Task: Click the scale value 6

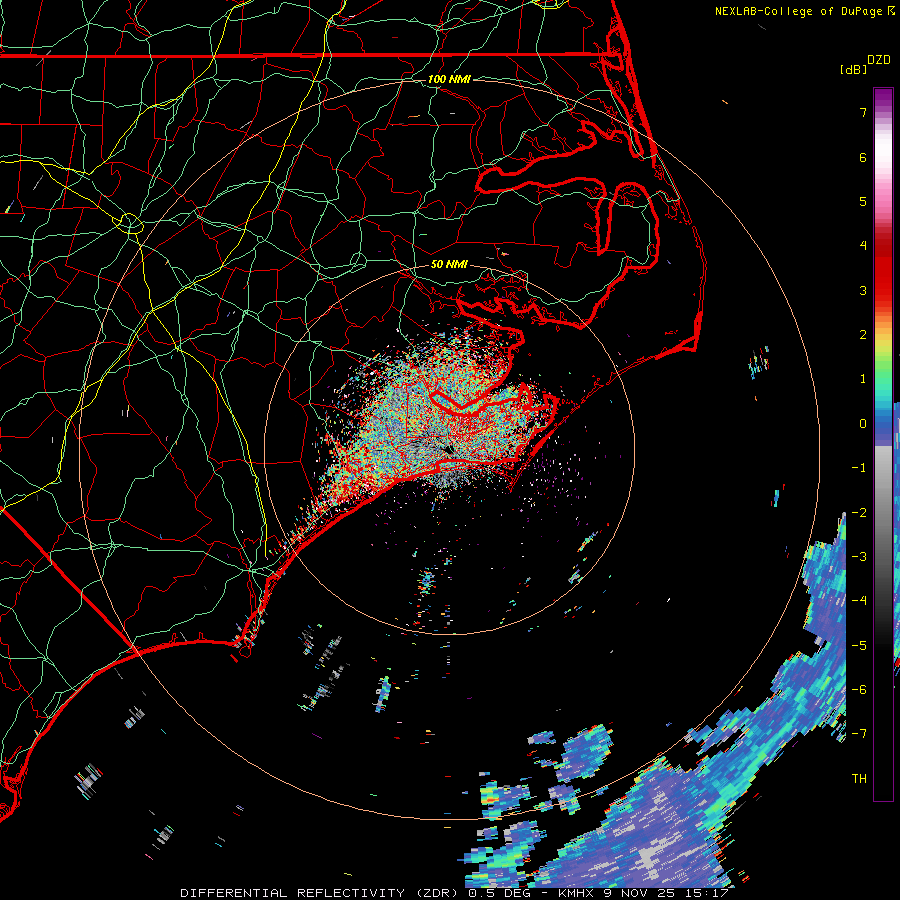Action: point(863,157)
